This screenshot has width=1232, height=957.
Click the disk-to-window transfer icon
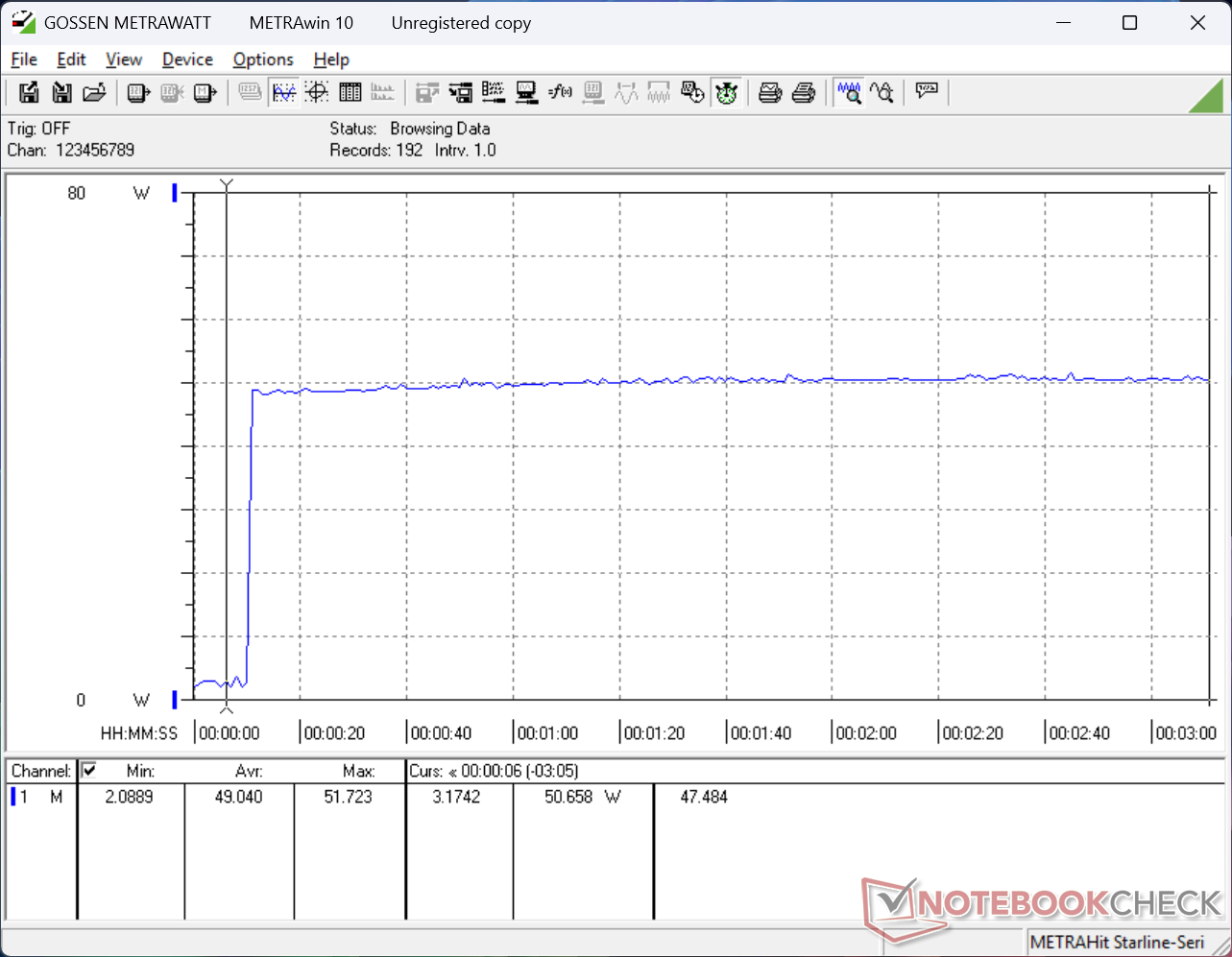point(461,92)
